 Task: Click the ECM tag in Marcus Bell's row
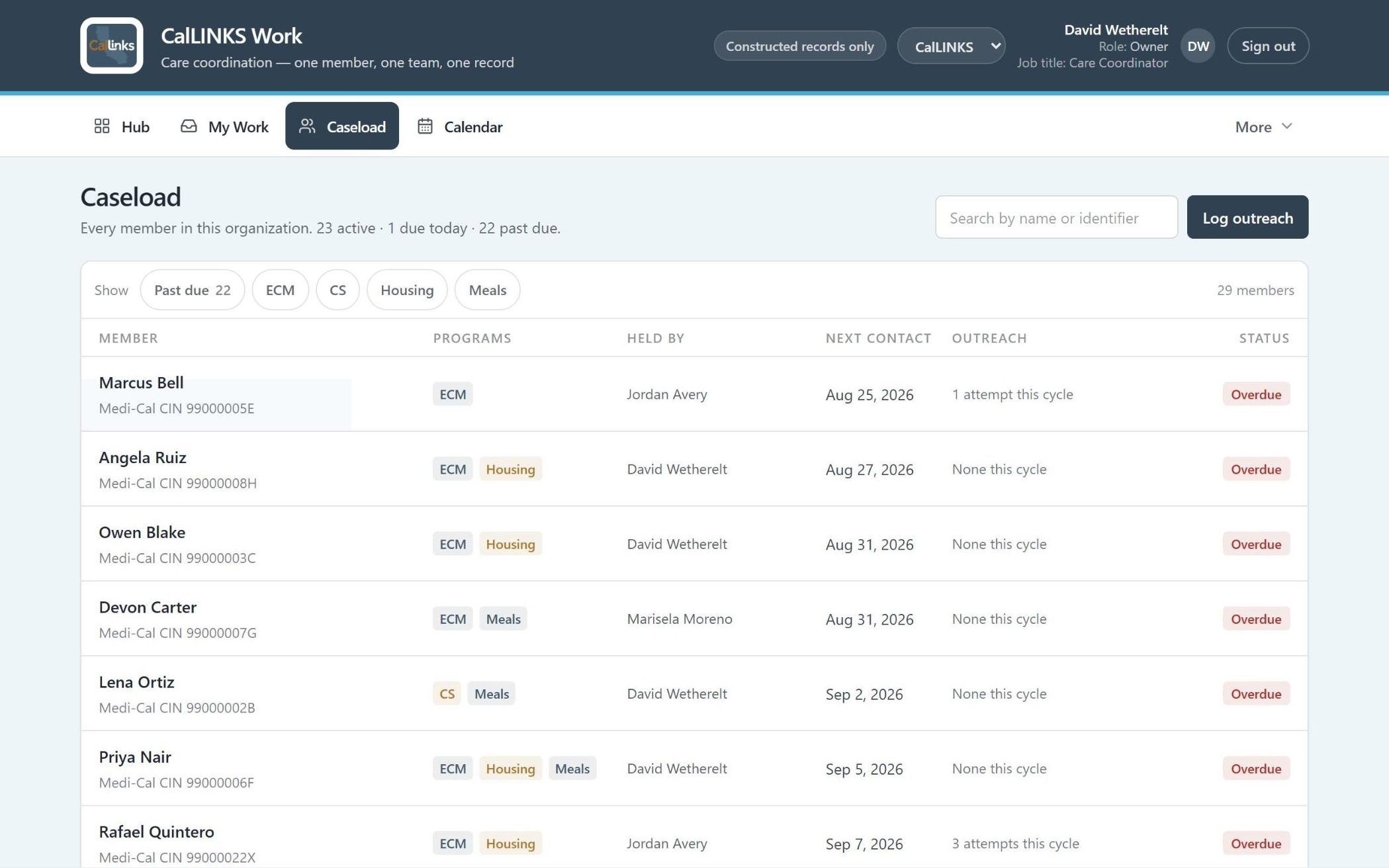click(x=453, y=394)
